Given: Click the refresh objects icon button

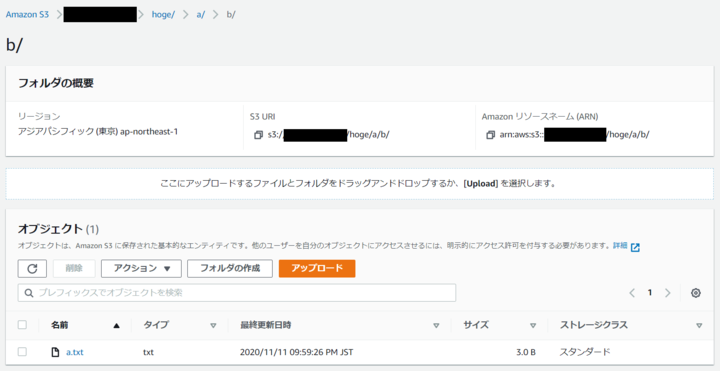Looking at the screenshot, I should 32,269.
